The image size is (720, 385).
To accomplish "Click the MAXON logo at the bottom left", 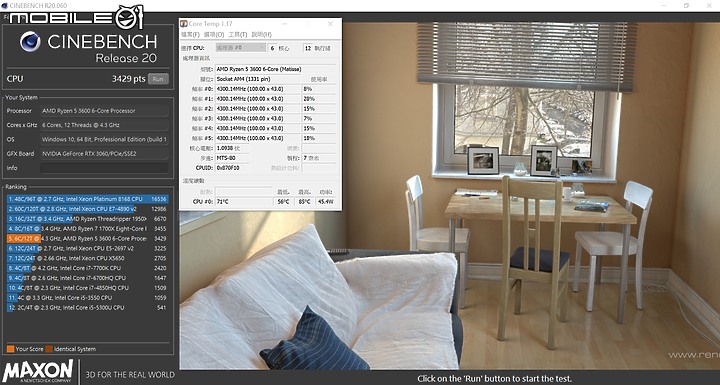I will (38, 372).
